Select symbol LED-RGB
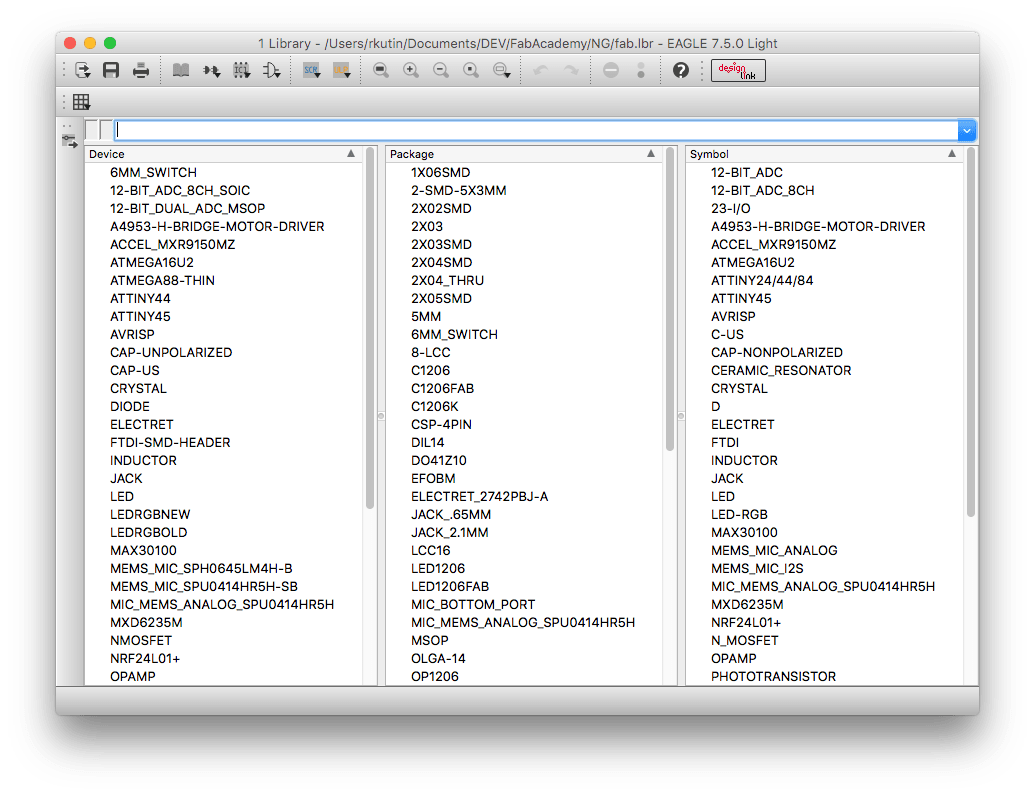 click(x=739, y=514)
